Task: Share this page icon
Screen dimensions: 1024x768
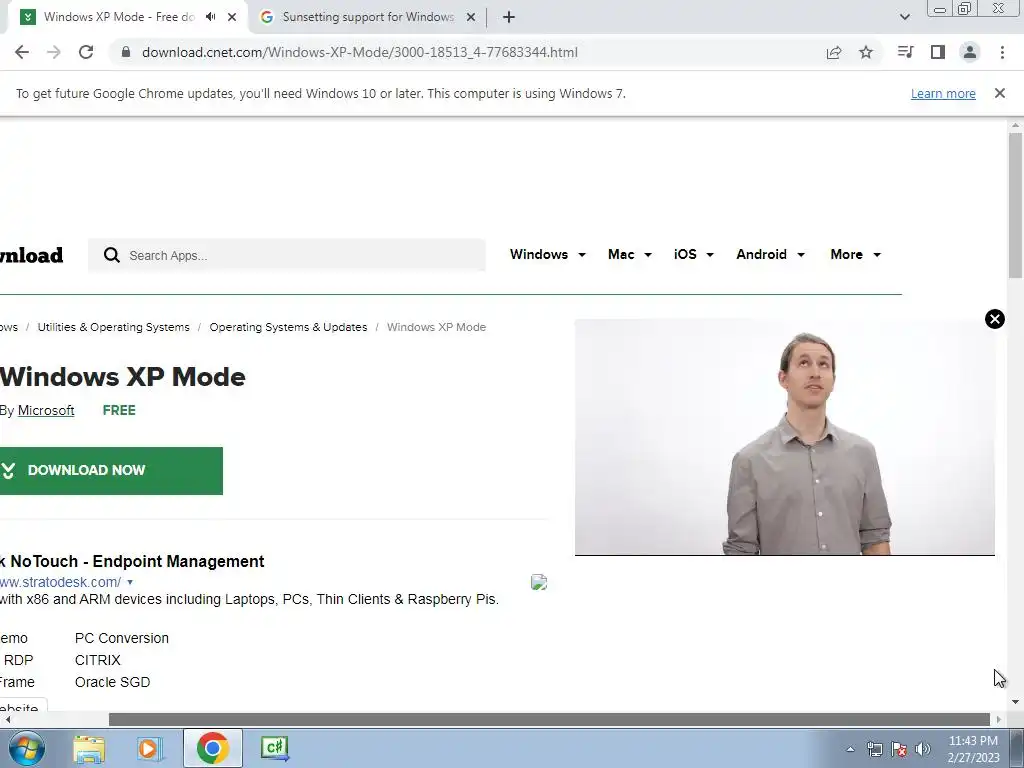Action: pos(833,52)
